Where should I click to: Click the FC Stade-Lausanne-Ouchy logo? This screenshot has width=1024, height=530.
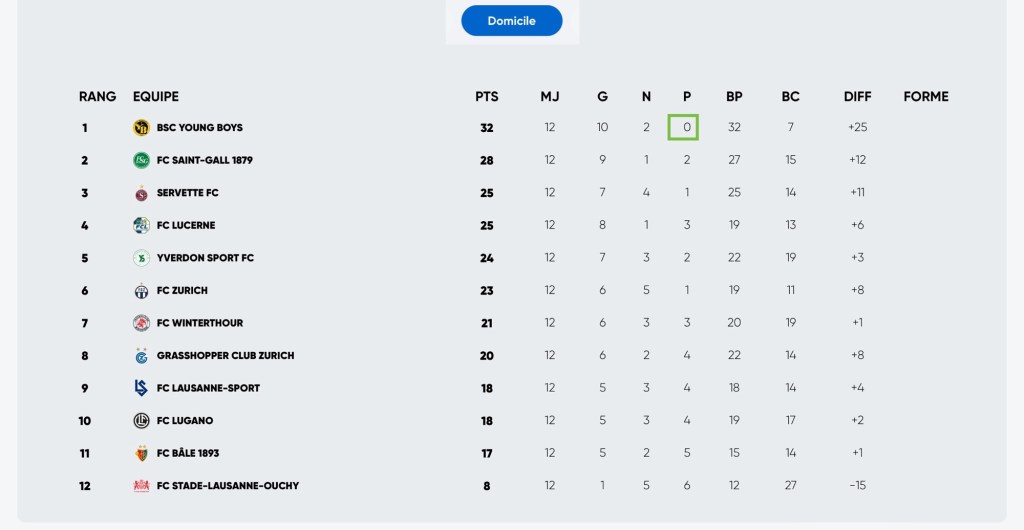pos(141,486)
